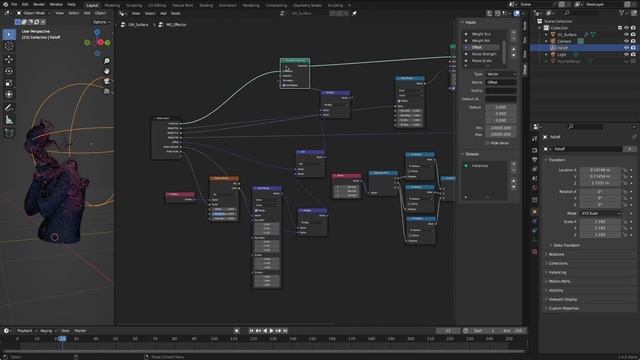
Task: Click the blue Z axis gizmo handle
Action: click(x=97, y=32)
